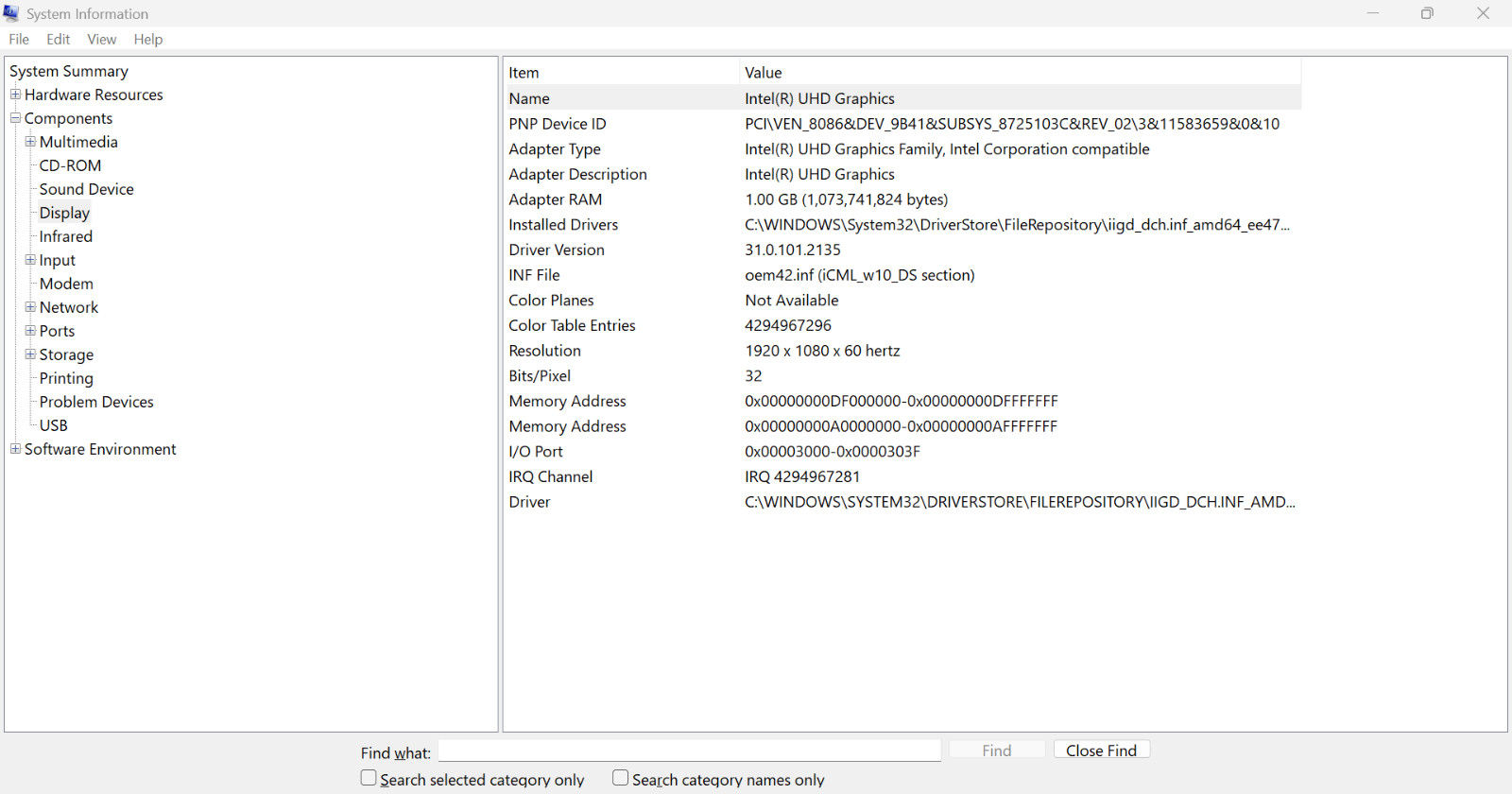The height and width of the screenshot is (794, 1512).
Task: Select the Color Planes row label
Action: tap(552, 301)
